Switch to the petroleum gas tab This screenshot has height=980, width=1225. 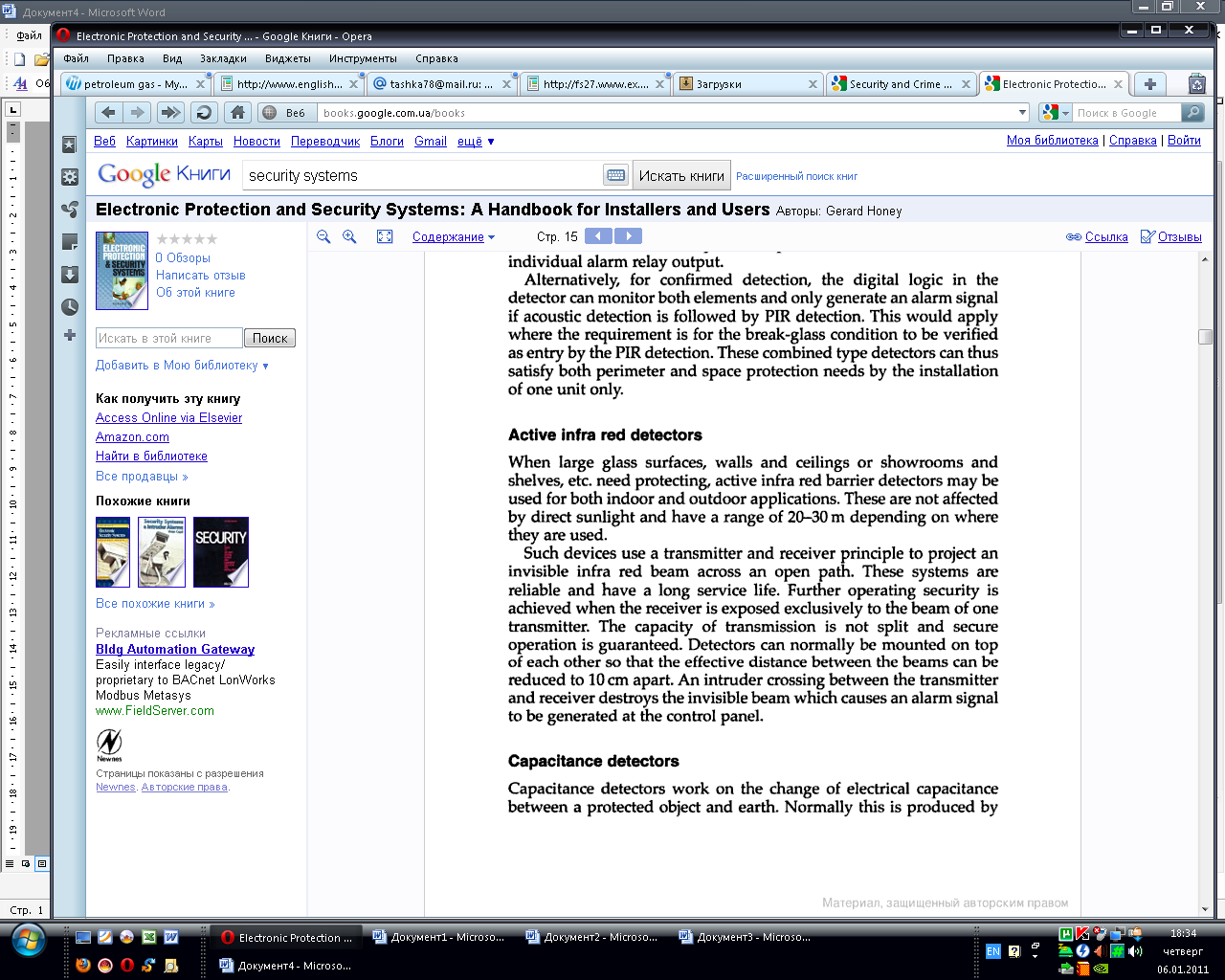click(134, 84)
